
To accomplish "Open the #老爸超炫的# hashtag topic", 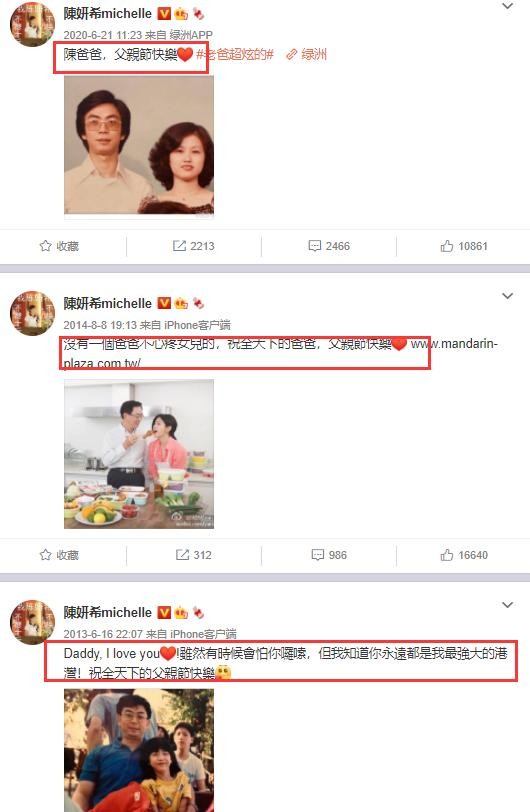I will pos(235,54).
